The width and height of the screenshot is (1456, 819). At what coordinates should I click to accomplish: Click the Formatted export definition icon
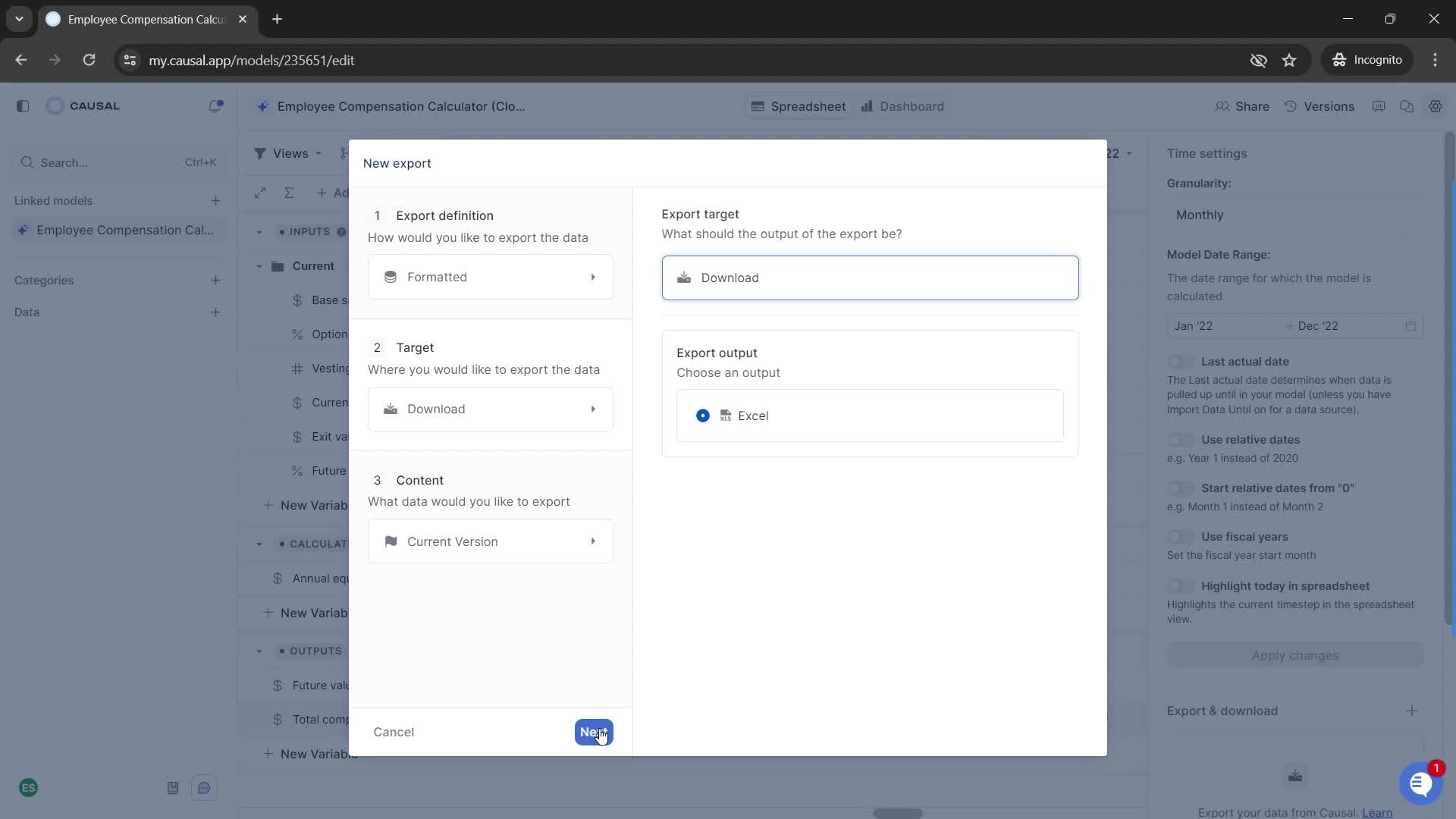[x=391, y=277]
